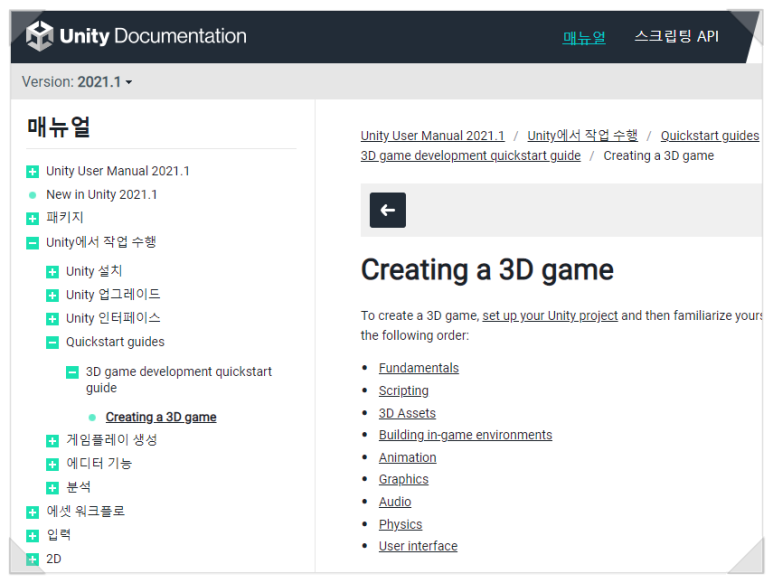The height and width of the screenshot is (583, 773).
Task: Open the 3D Assets link
Action: coord(407,413)
